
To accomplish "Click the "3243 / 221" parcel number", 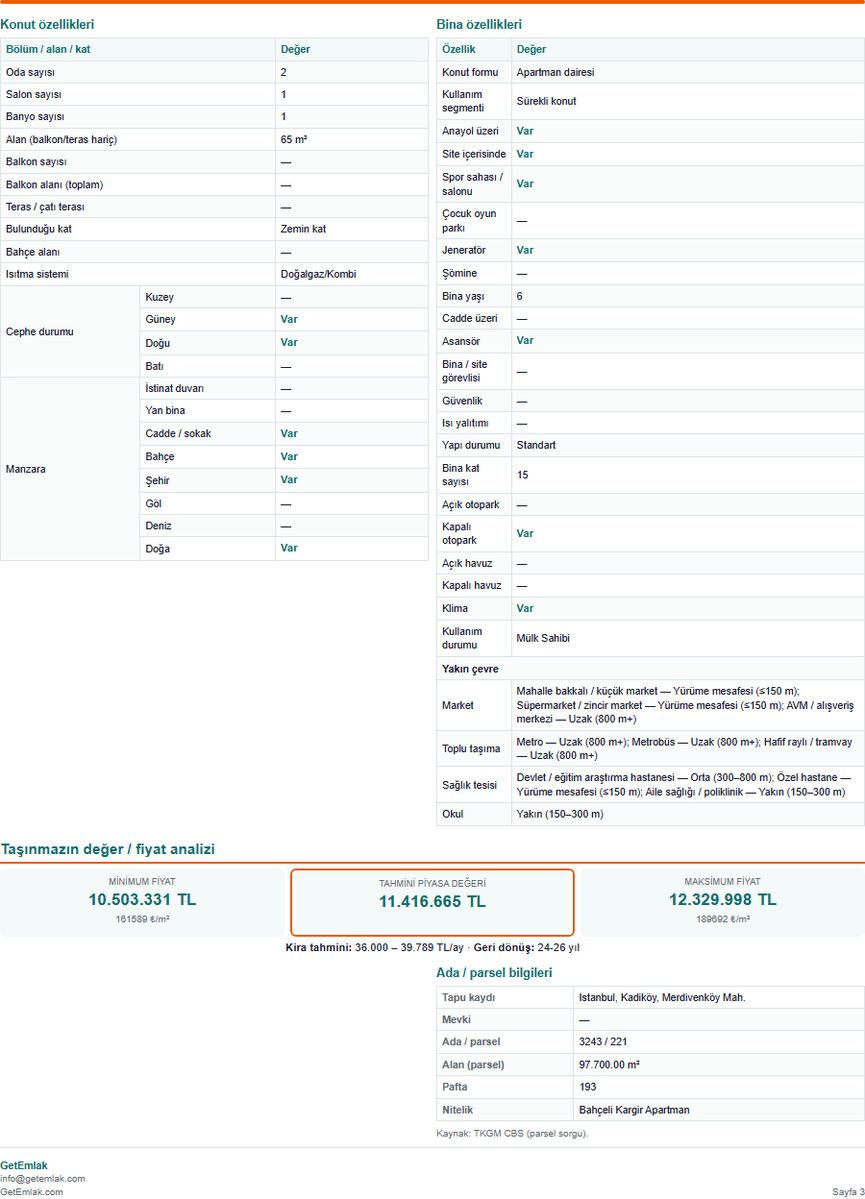I will click(603, 1041).
